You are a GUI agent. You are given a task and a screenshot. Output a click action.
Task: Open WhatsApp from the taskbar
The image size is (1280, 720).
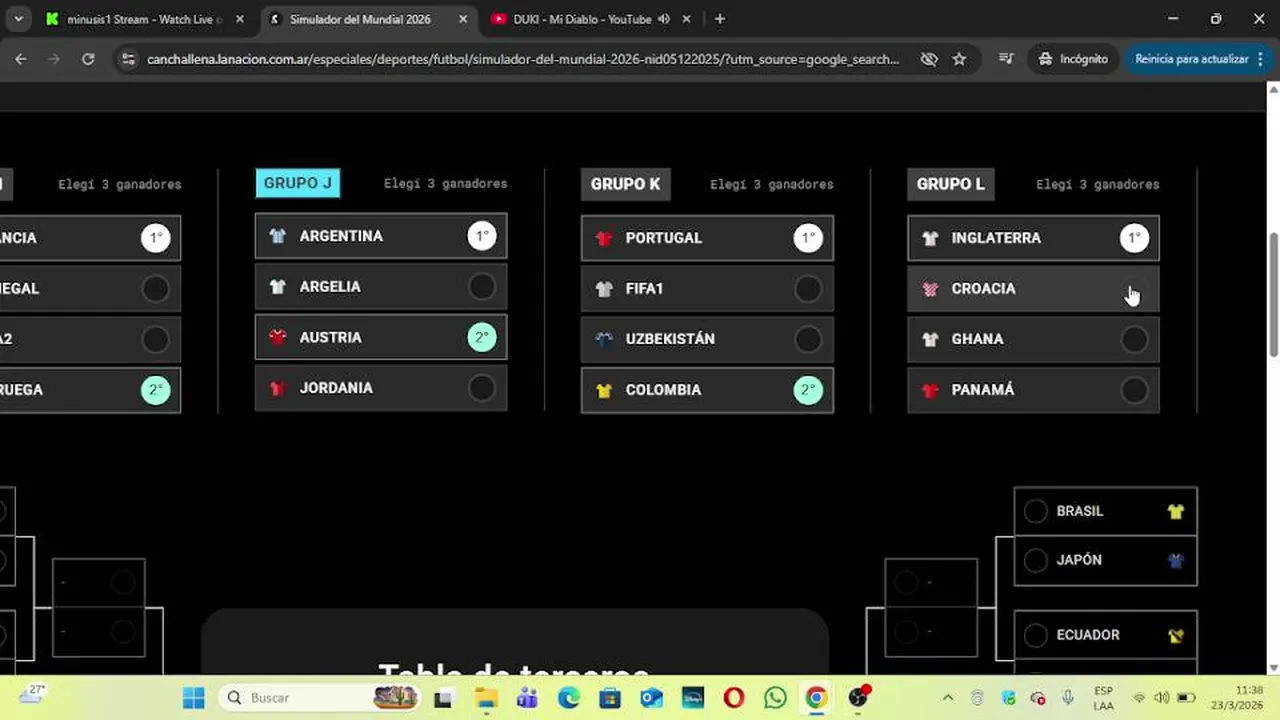click(775, 697)
